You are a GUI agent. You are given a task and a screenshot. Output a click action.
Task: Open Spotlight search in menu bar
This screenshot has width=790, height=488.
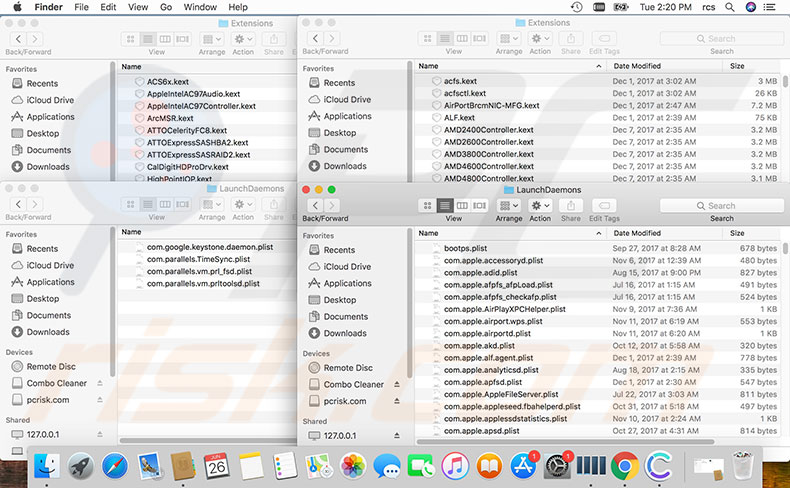coord(729,7)
